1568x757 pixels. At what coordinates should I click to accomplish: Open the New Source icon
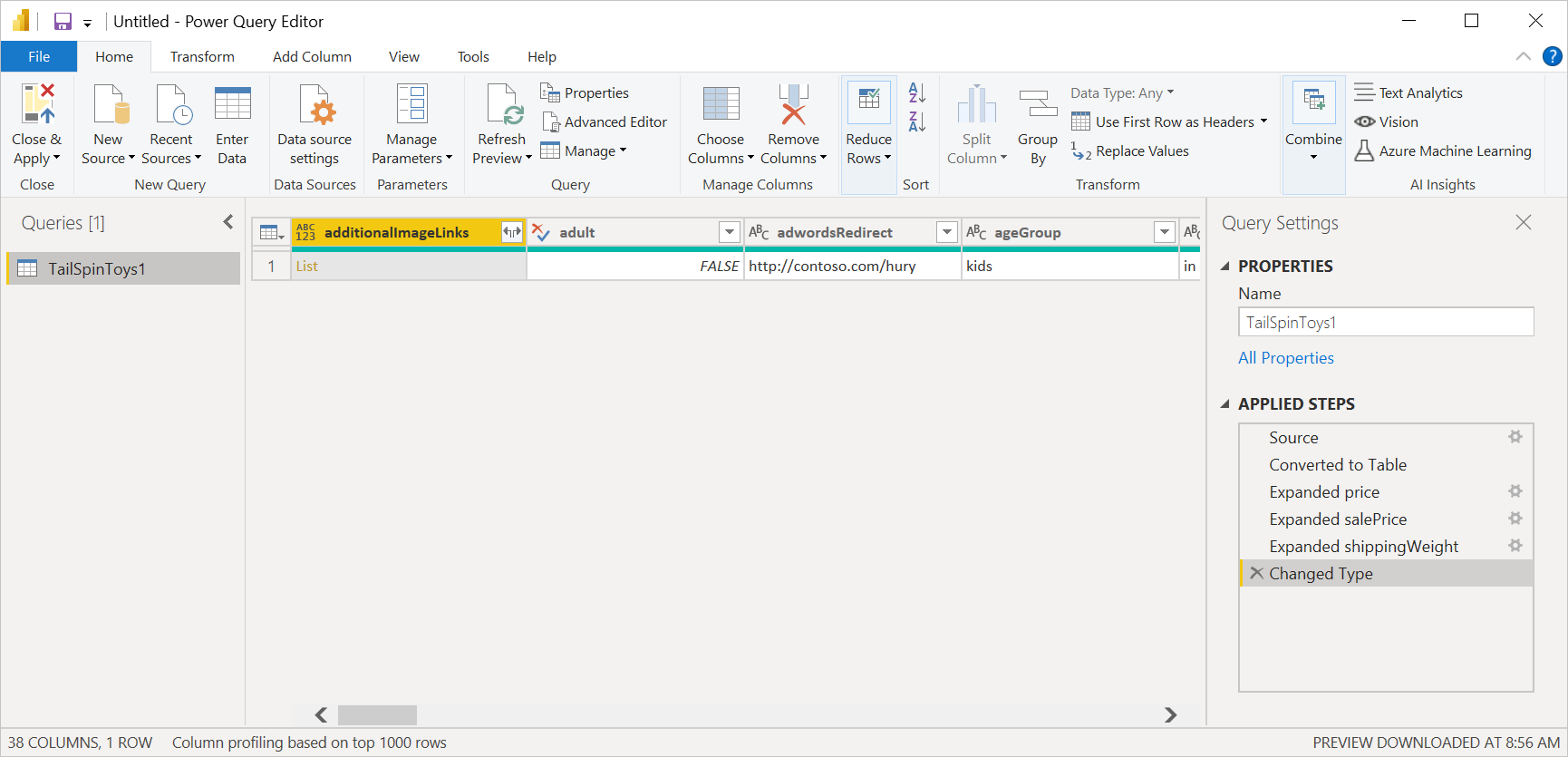(x=111, y=103)
